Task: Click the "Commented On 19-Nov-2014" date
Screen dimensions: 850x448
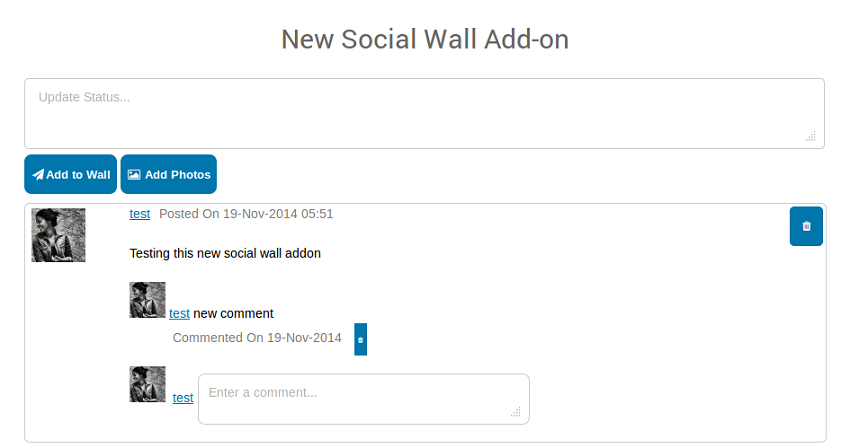Action: click(257, 338)
